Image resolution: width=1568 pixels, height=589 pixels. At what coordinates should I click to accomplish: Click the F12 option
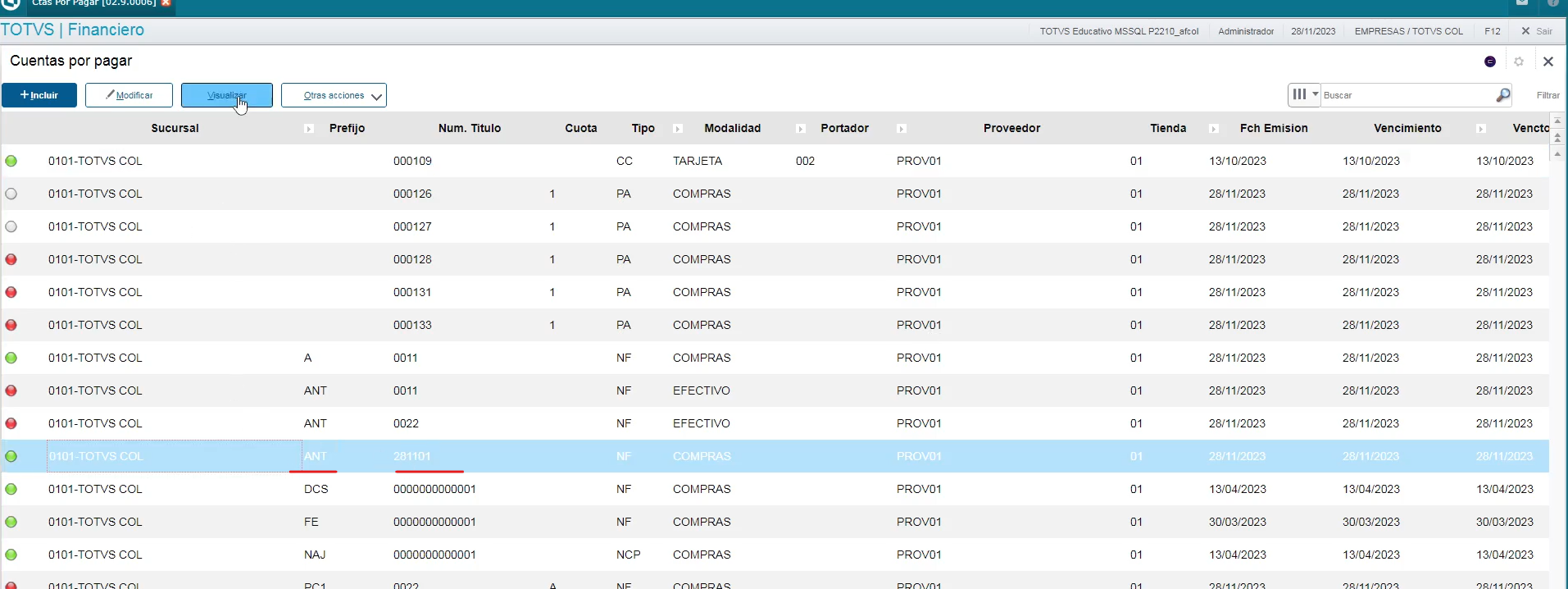pyautogui.click(x=1493, y=31)
